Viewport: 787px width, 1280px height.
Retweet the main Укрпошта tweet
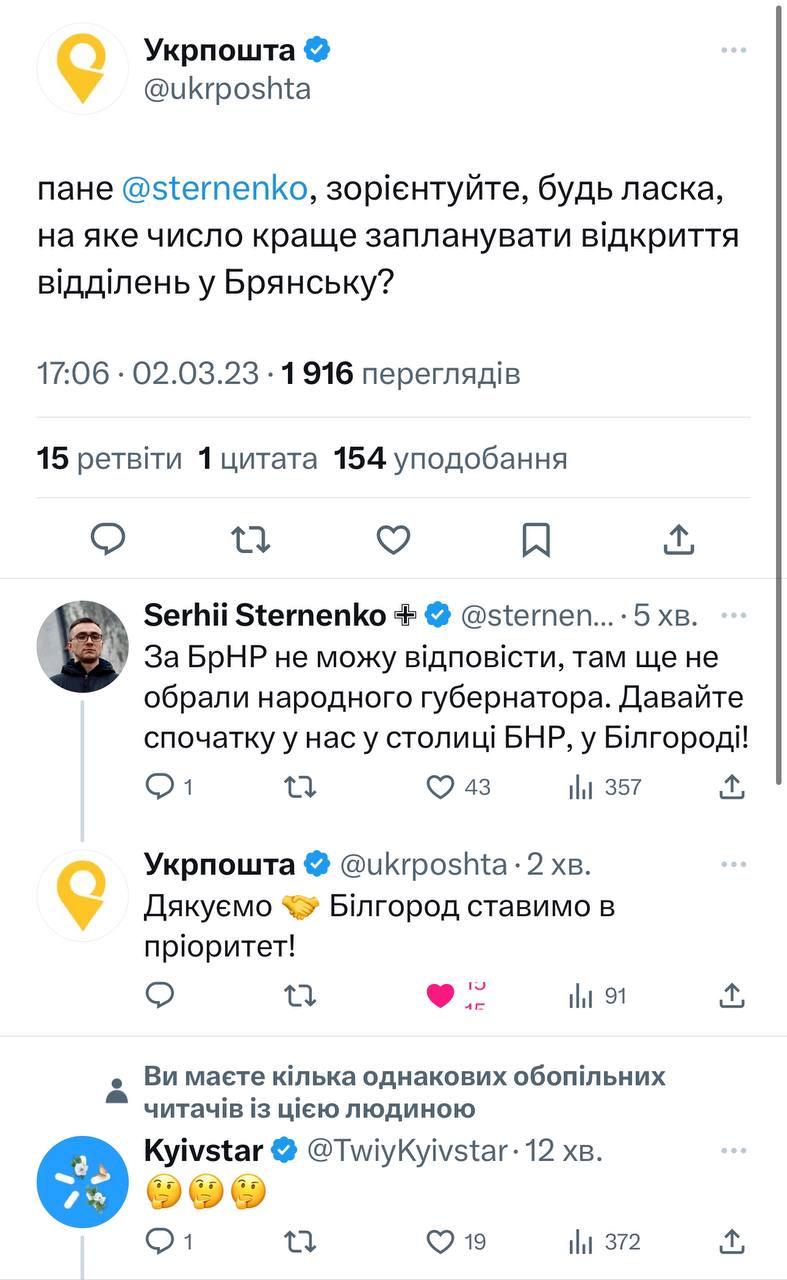tap(250, 540)
